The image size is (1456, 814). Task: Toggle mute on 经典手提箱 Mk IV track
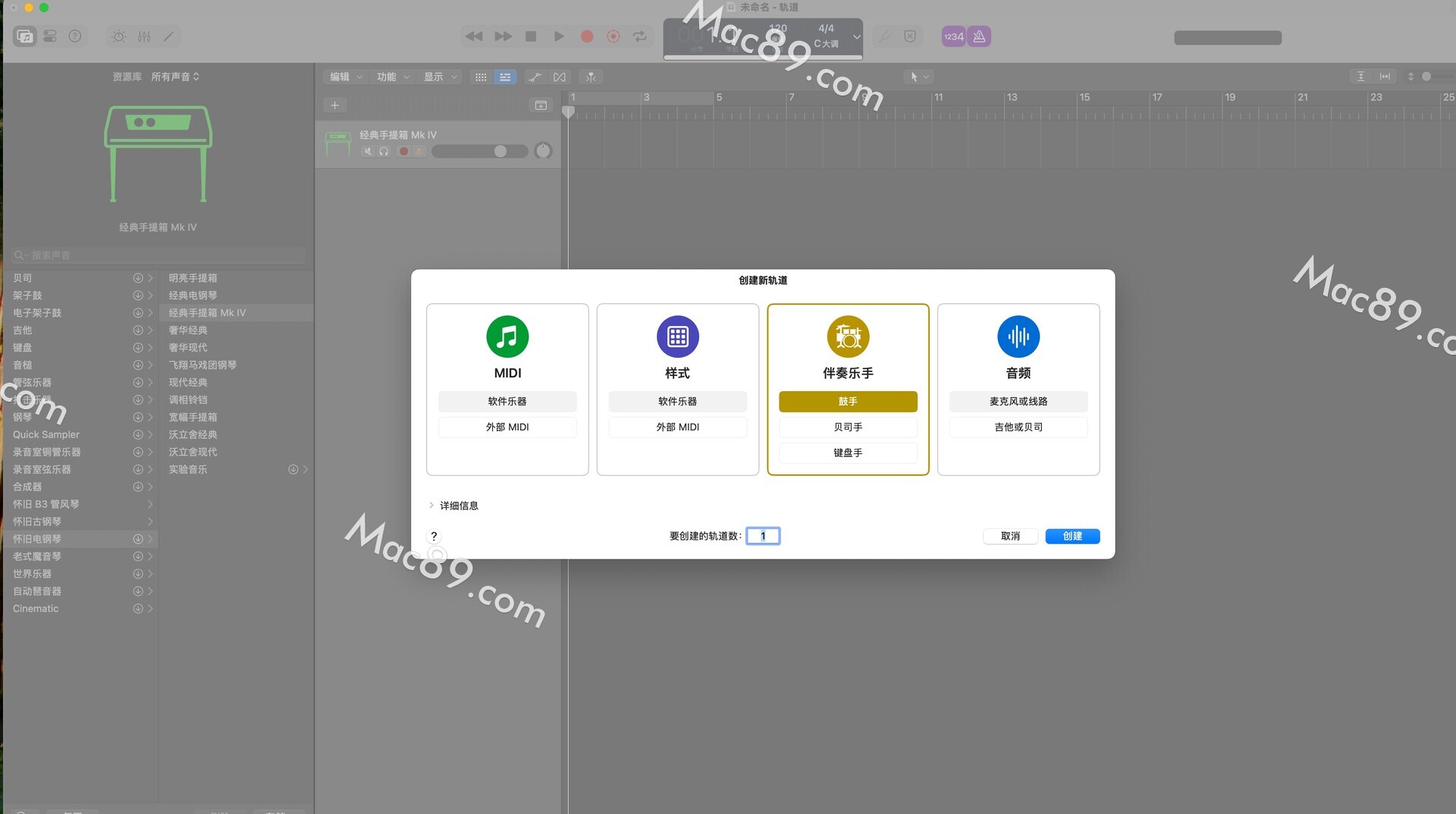click(368, 152)
